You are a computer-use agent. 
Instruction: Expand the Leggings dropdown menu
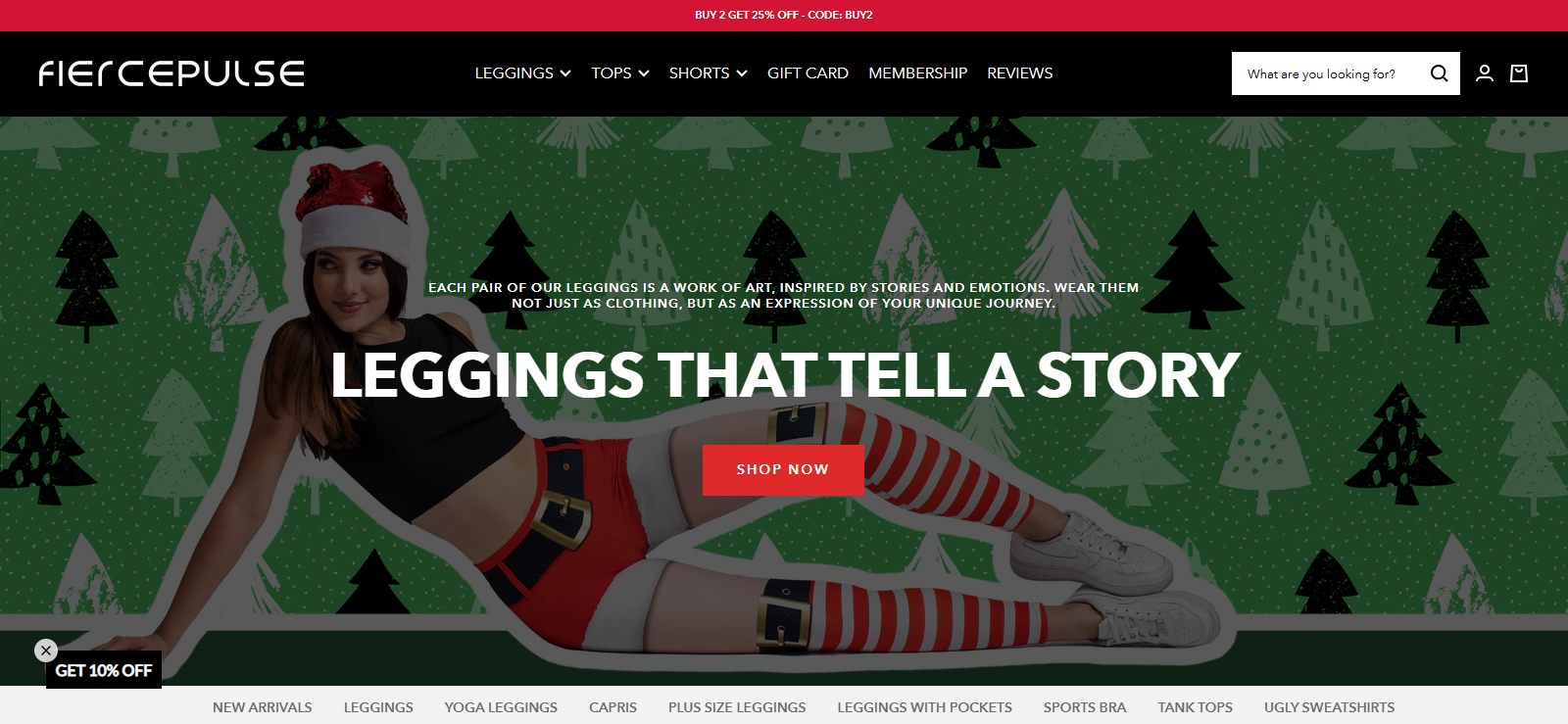[x=522, y=73]
